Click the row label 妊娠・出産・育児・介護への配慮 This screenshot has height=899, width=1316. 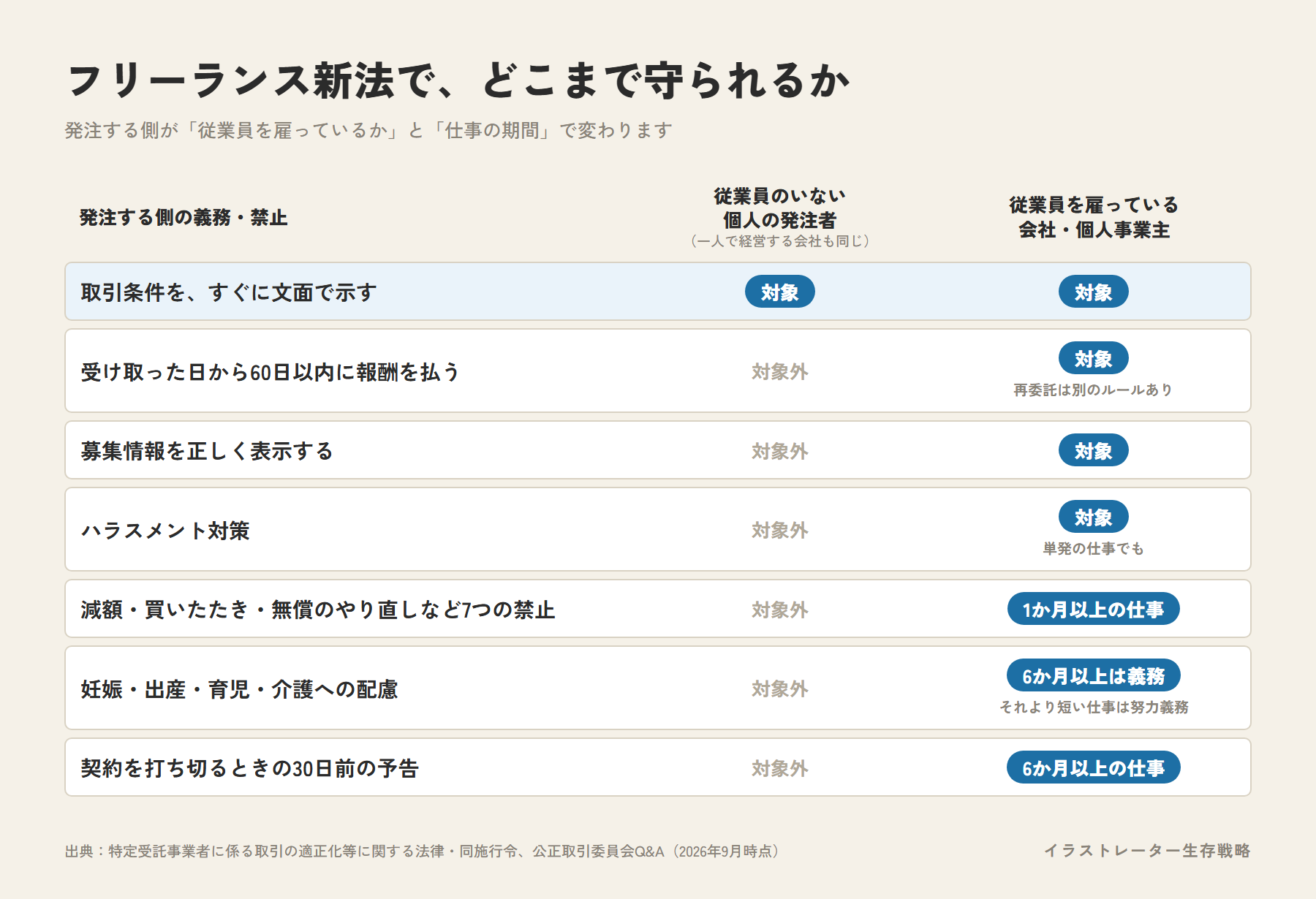pyautogui.click(x=239, y=689)
